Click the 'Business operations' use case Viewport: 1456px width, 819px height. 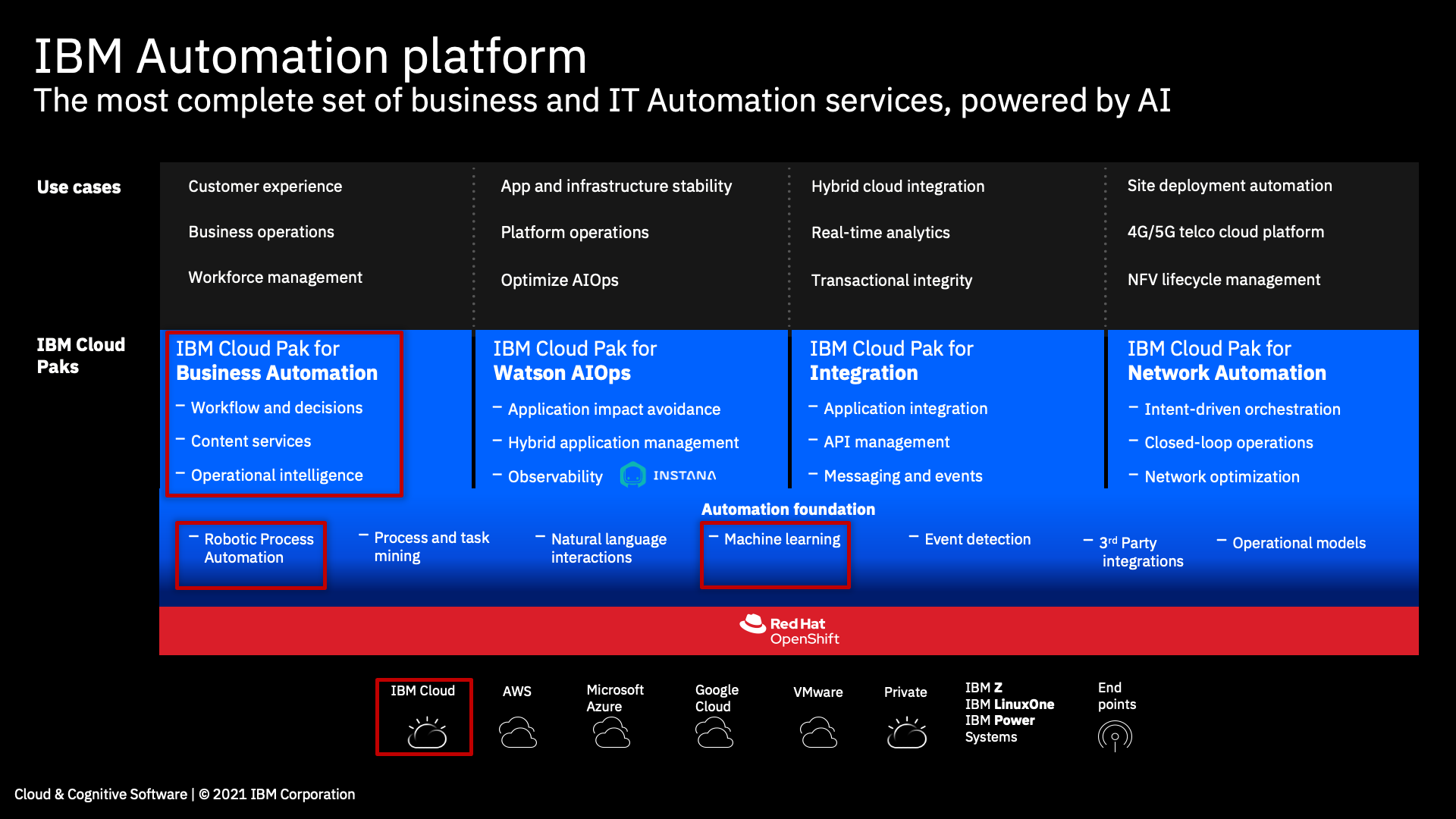click(x=261, y=232)
